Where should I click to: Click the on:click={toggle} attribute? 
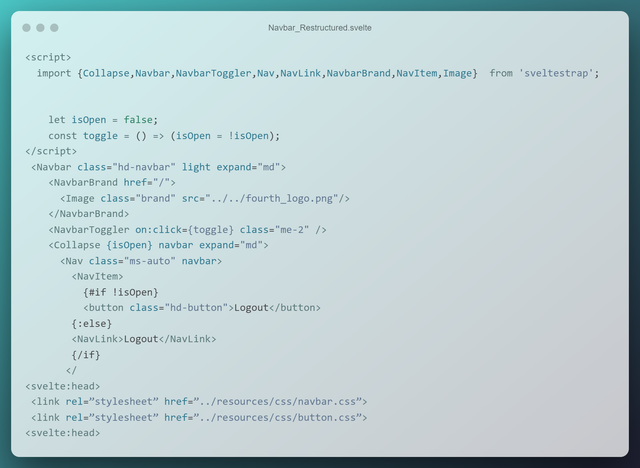click(x=184, y=230)
